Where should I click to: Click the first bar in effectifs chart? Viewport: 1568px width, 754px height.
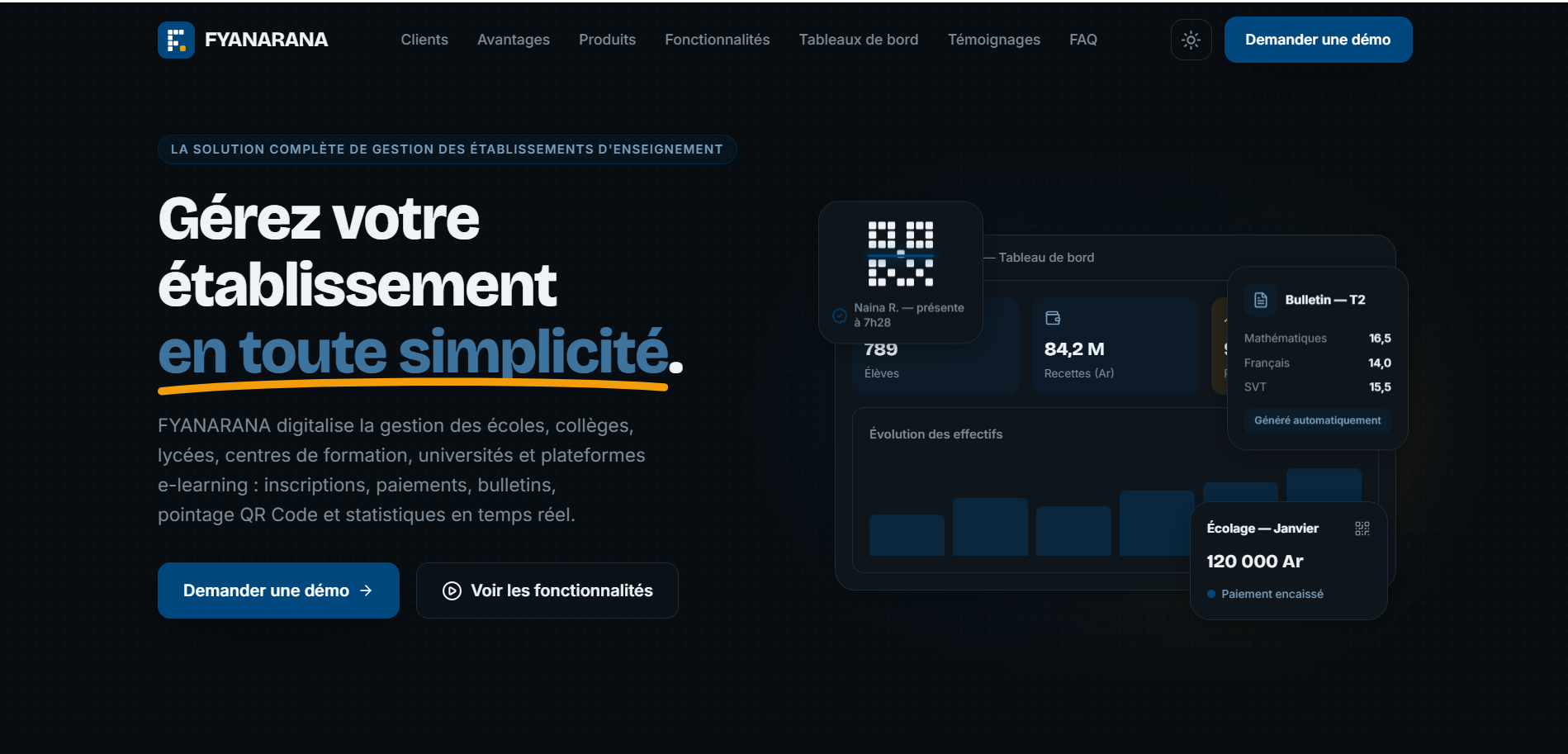(x=907, y=535)
